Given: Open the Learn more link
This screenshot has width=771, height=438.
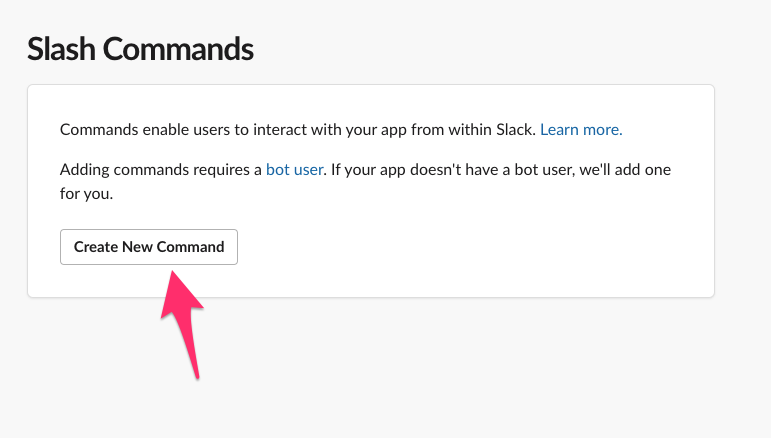Looking at the screenshot, I should [581, 130].
